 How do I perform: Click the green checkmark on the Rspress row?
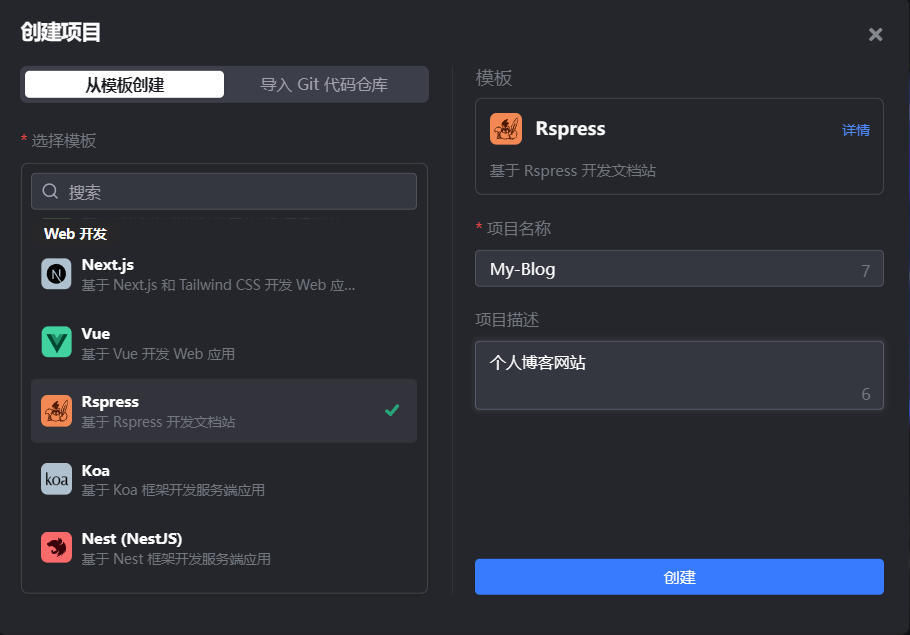coord(392,410)
